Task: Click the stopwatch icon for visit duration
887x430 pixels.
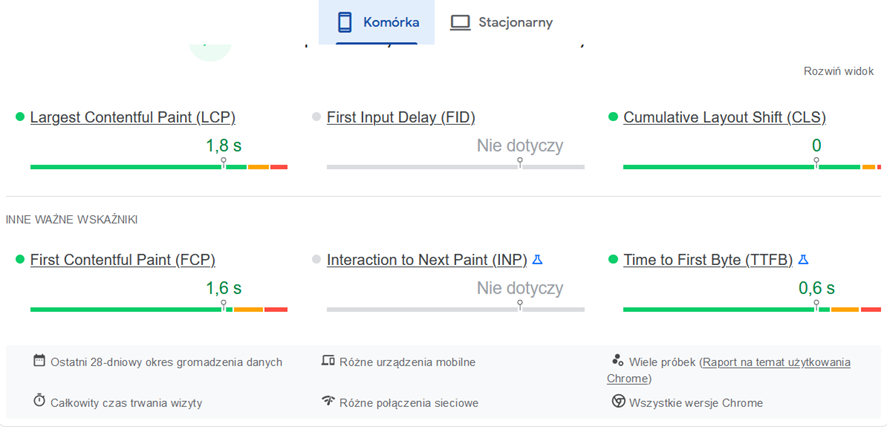Action: (39, 401)
